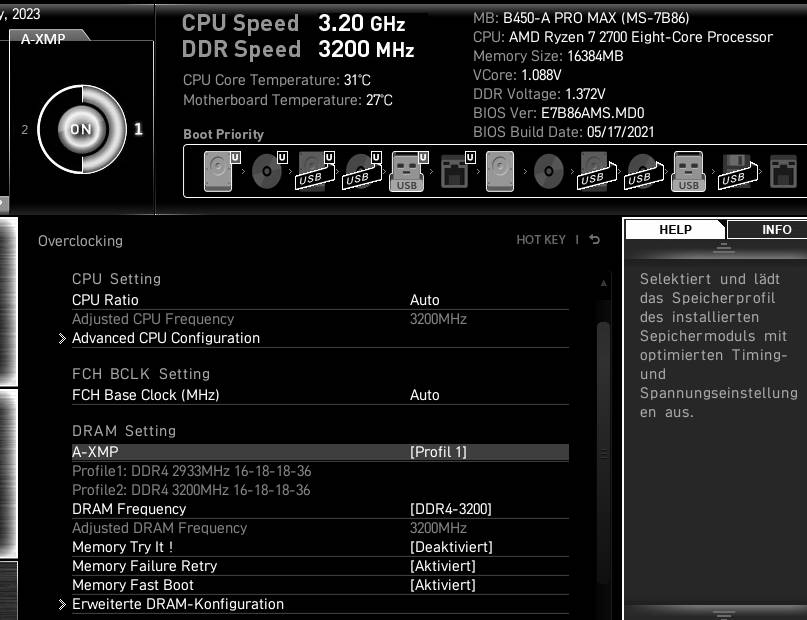Expand Advanced CPU Configuration
The width and height of the screenshot is (807, 620).
click(165, 338)
